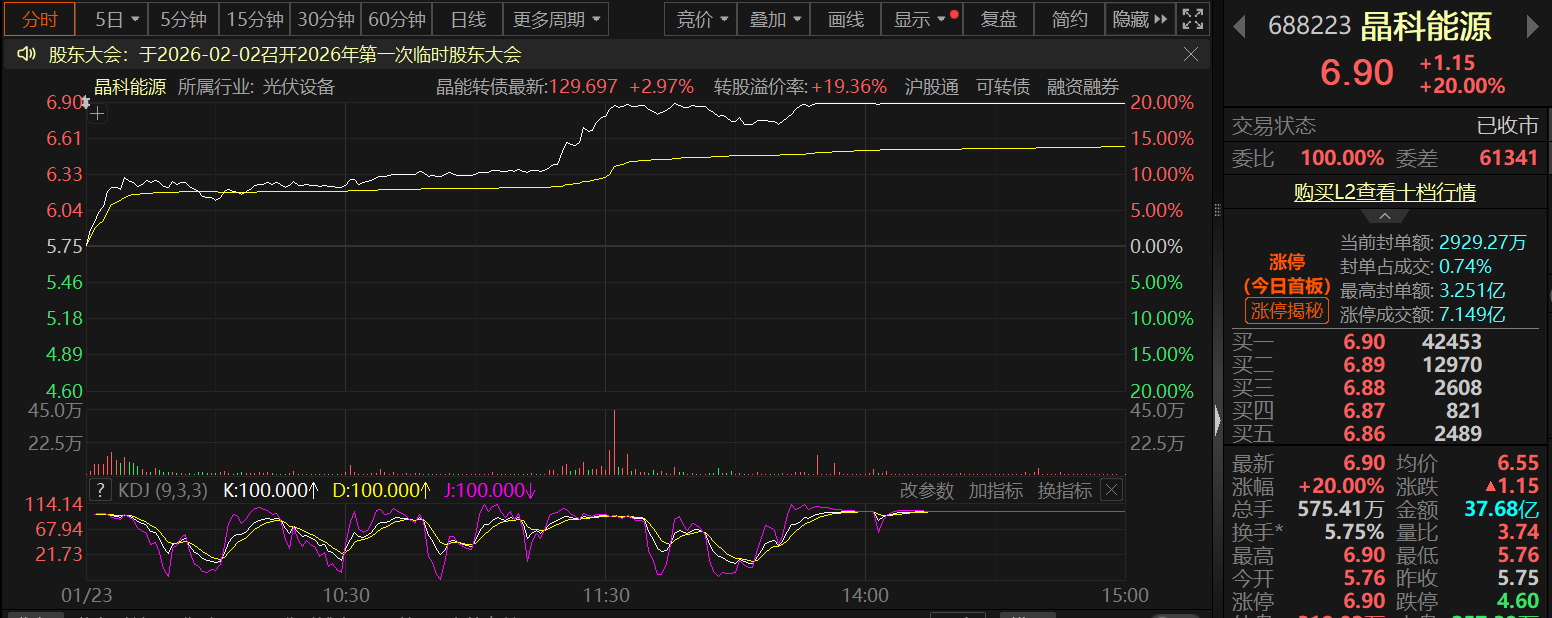1552x618 pixels.
Task: Click the 购买L2查看十档行情 link
Action: (1384, 192)
